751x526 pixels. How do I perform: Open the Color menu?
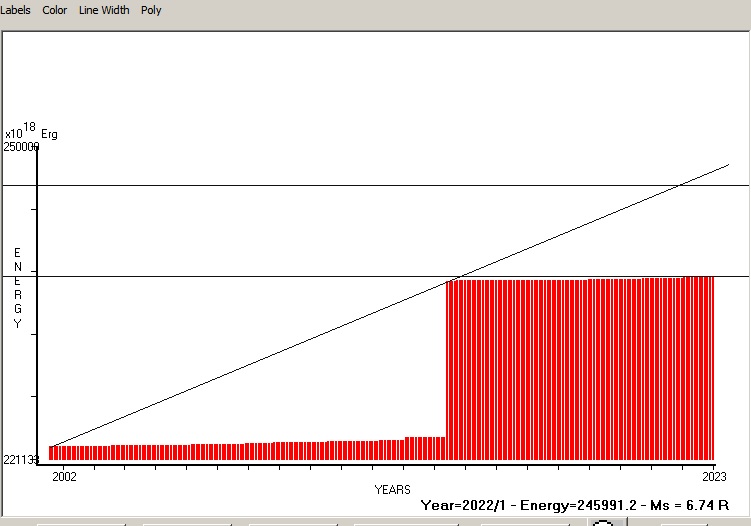(x=55, y=10)
